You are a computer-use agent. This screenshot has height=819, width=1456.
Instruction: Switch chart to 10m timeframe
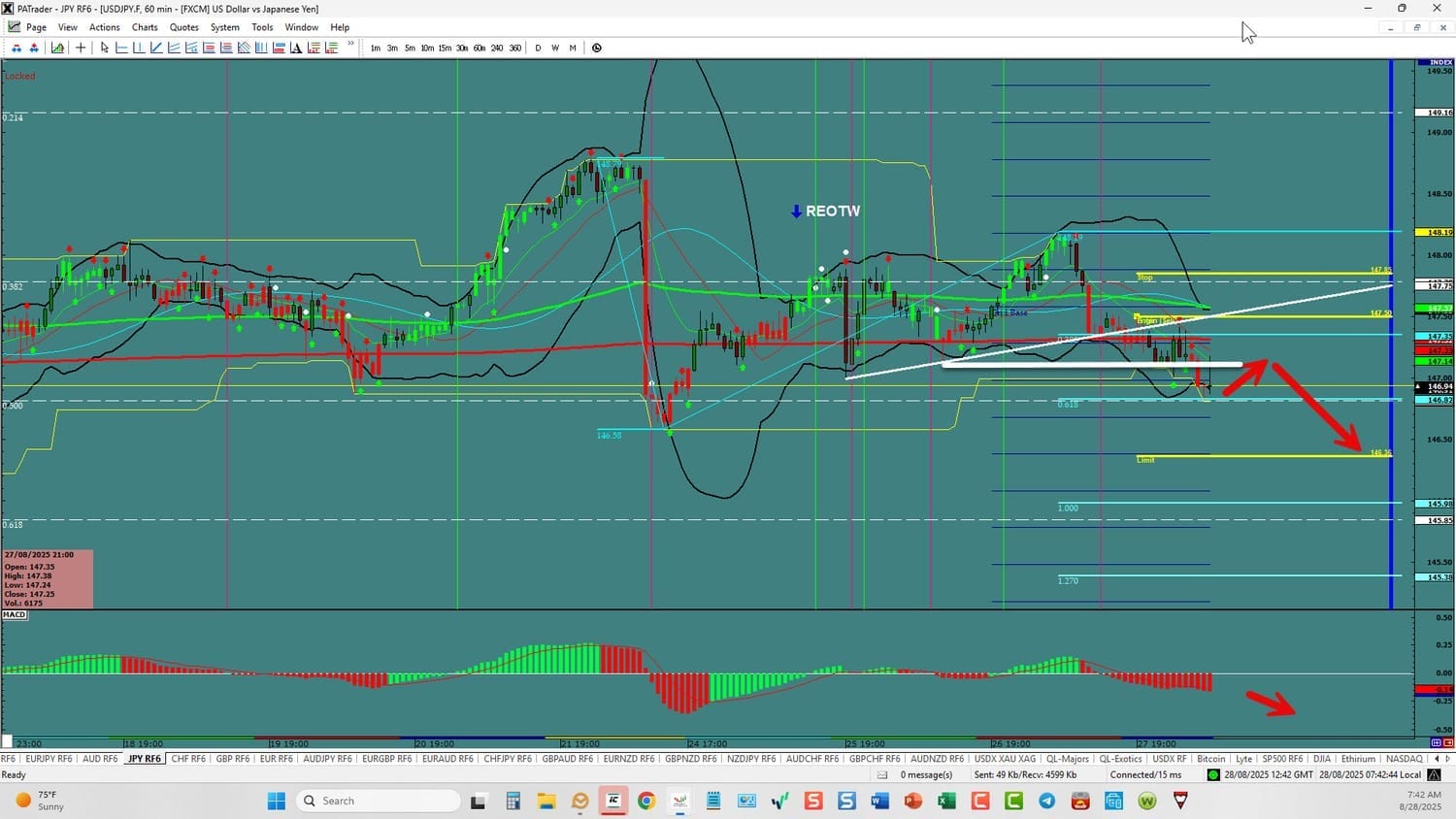pyautogui.click(x=427, y=48)
